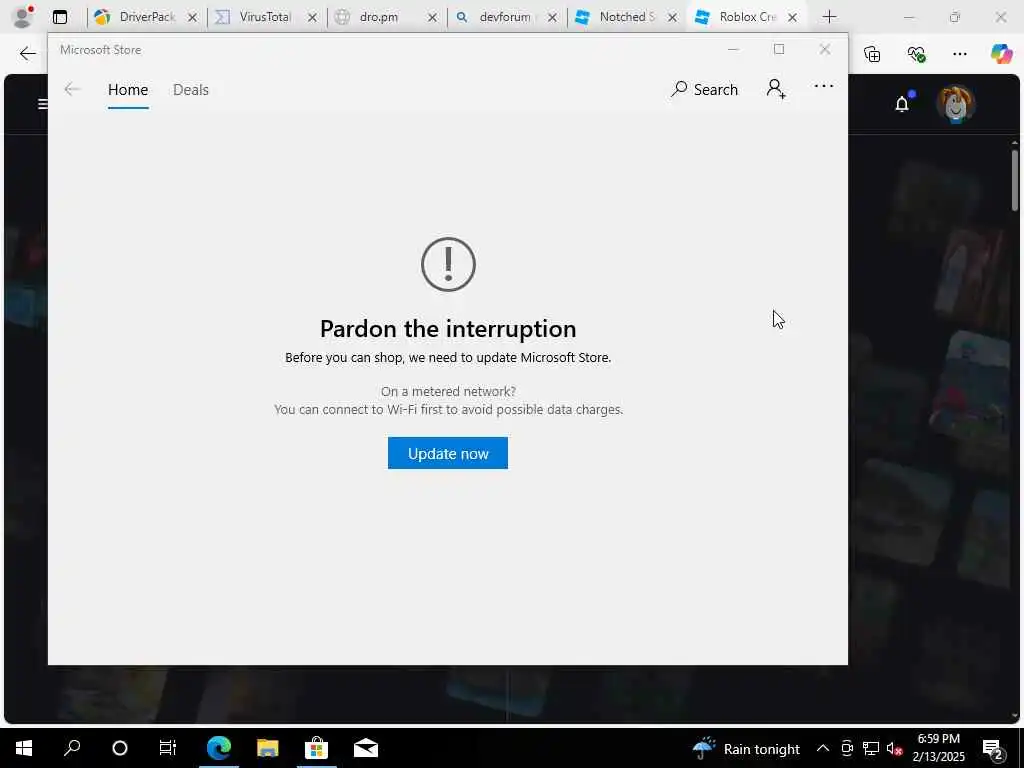
Task: Open Edge tab actions menu icon
Action: (x=60, y=17)
